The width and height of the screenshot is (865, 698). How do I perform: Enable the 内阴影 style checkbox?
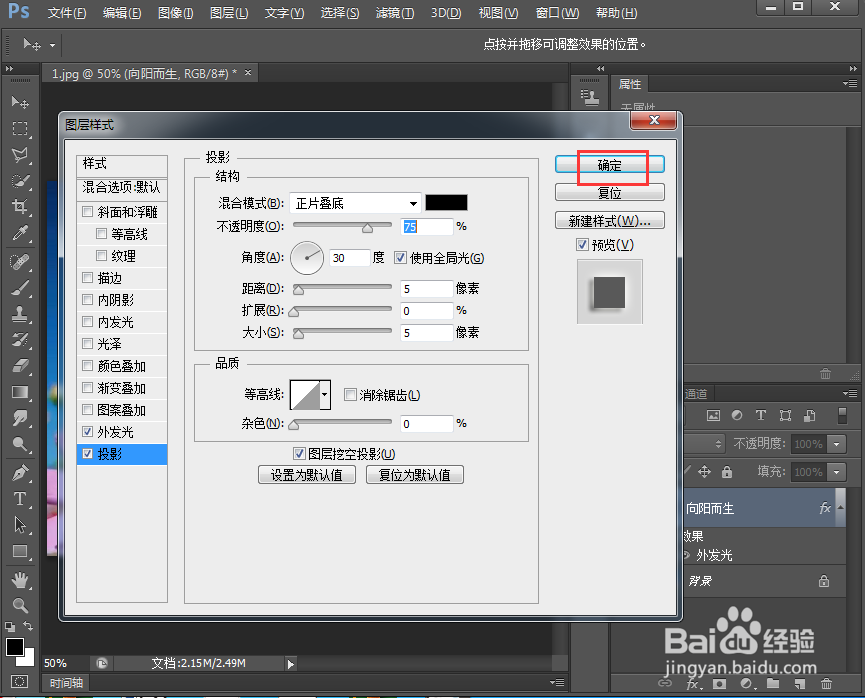87,300
